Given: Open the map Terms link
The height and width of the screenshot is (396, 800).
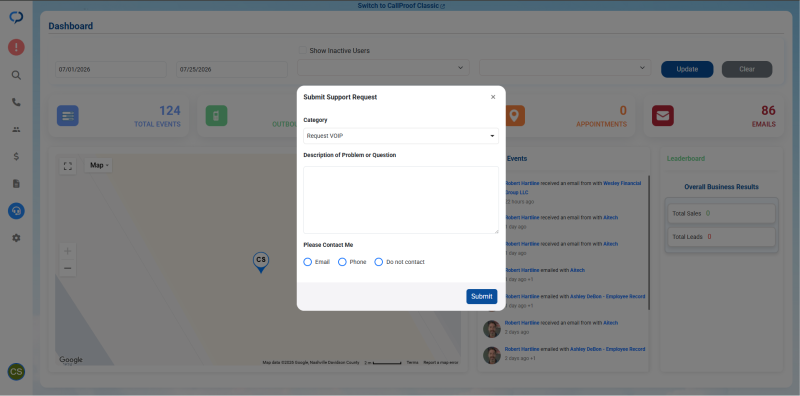Looking at the screenshot, I should (412, 363).
